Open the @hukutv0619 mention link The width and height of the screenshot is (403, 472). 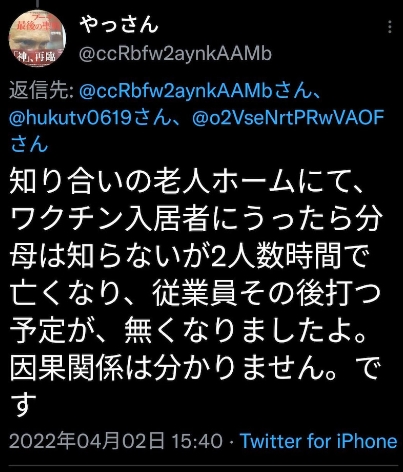click(70, 118)
